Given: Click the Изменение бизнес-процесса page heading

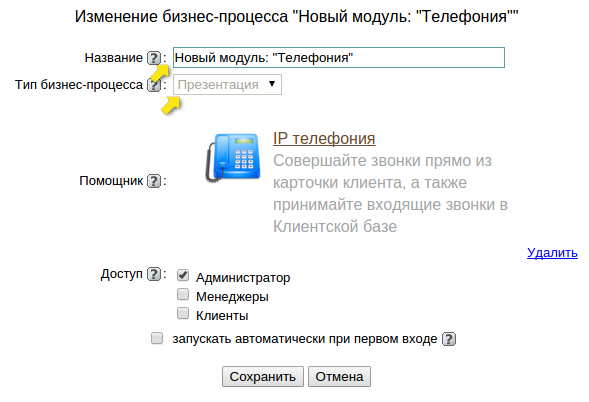Looking at the screenshot, I should (x=296, y=17).
